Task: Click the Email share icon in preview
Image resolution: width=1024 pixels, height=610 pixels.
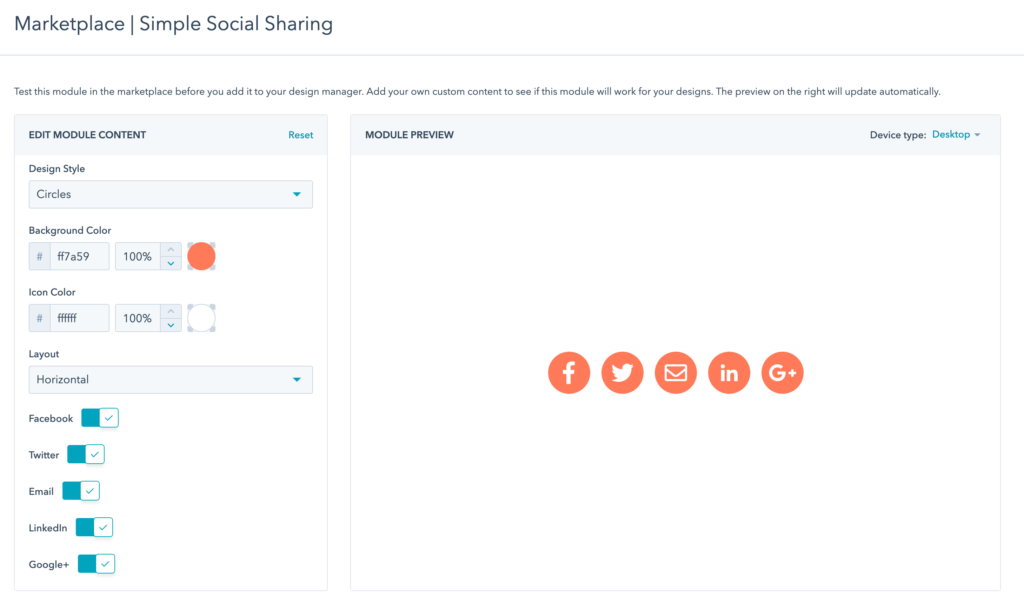Action: point(676,373)
